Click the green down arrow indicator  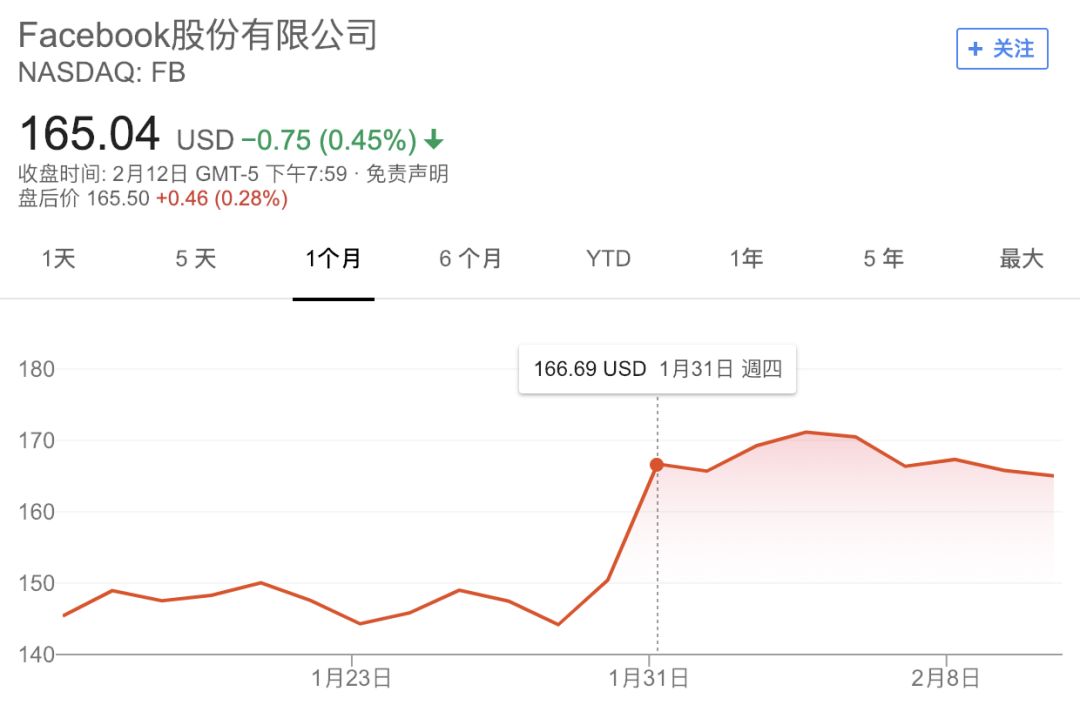click(435, 138)
